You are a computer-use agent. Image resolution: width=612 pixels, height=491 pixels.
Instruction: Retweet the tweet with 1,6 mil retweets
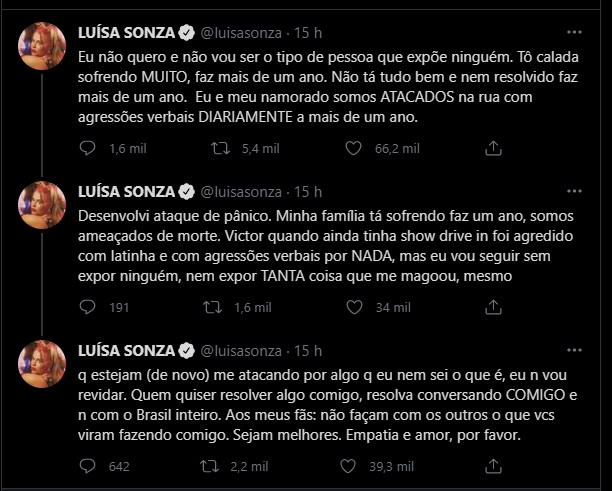213,307
